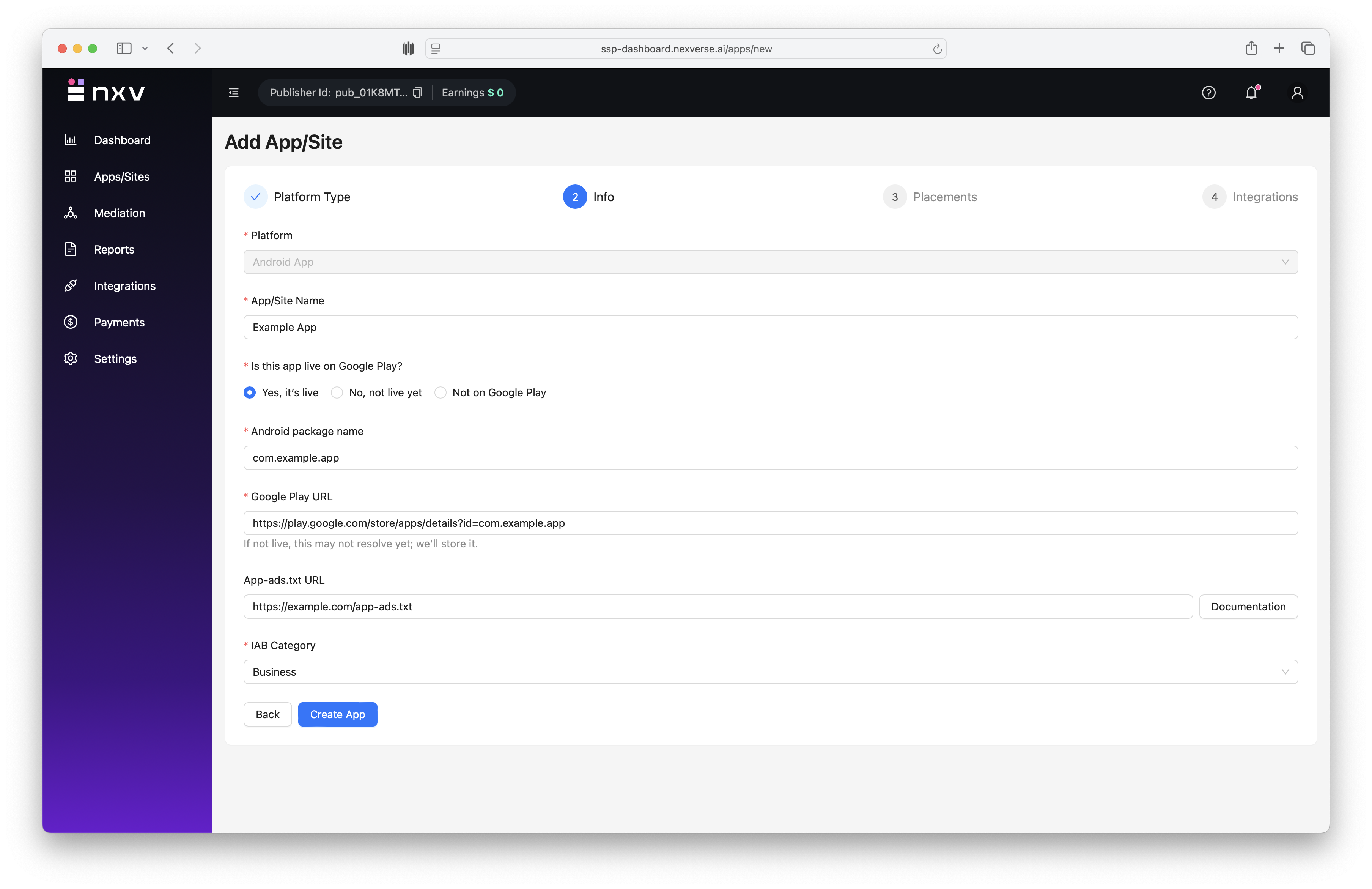The height and width of the screenshot is (889, 1372).
Task: Open the Dashboard sidebar icon
Action: click(x=70, y=140)
